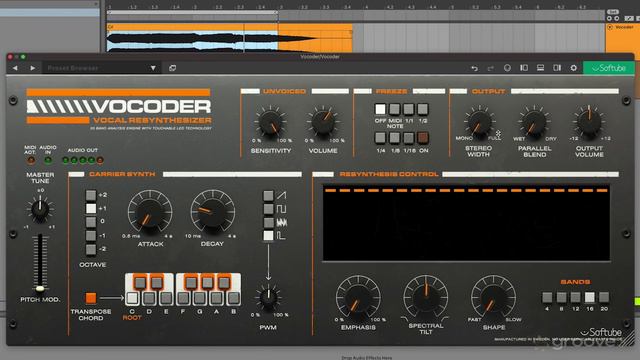Set Freeze mode to 1/16
This screenshot has width=640, height=360.
tap(409, 138)
